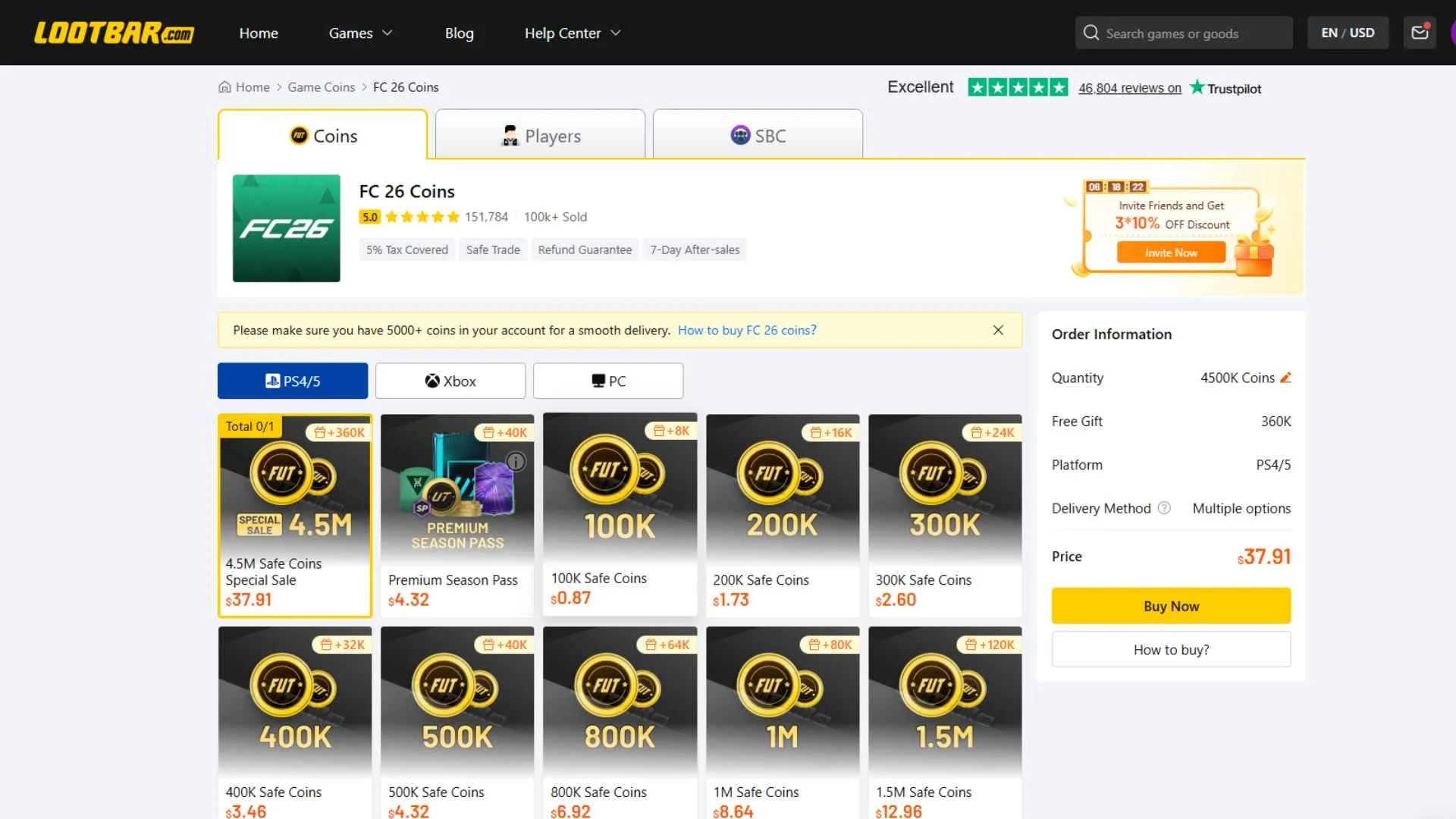The image size is (1456, 819).
Task: Open the mail notifications icon
Action: (1420, 33)
